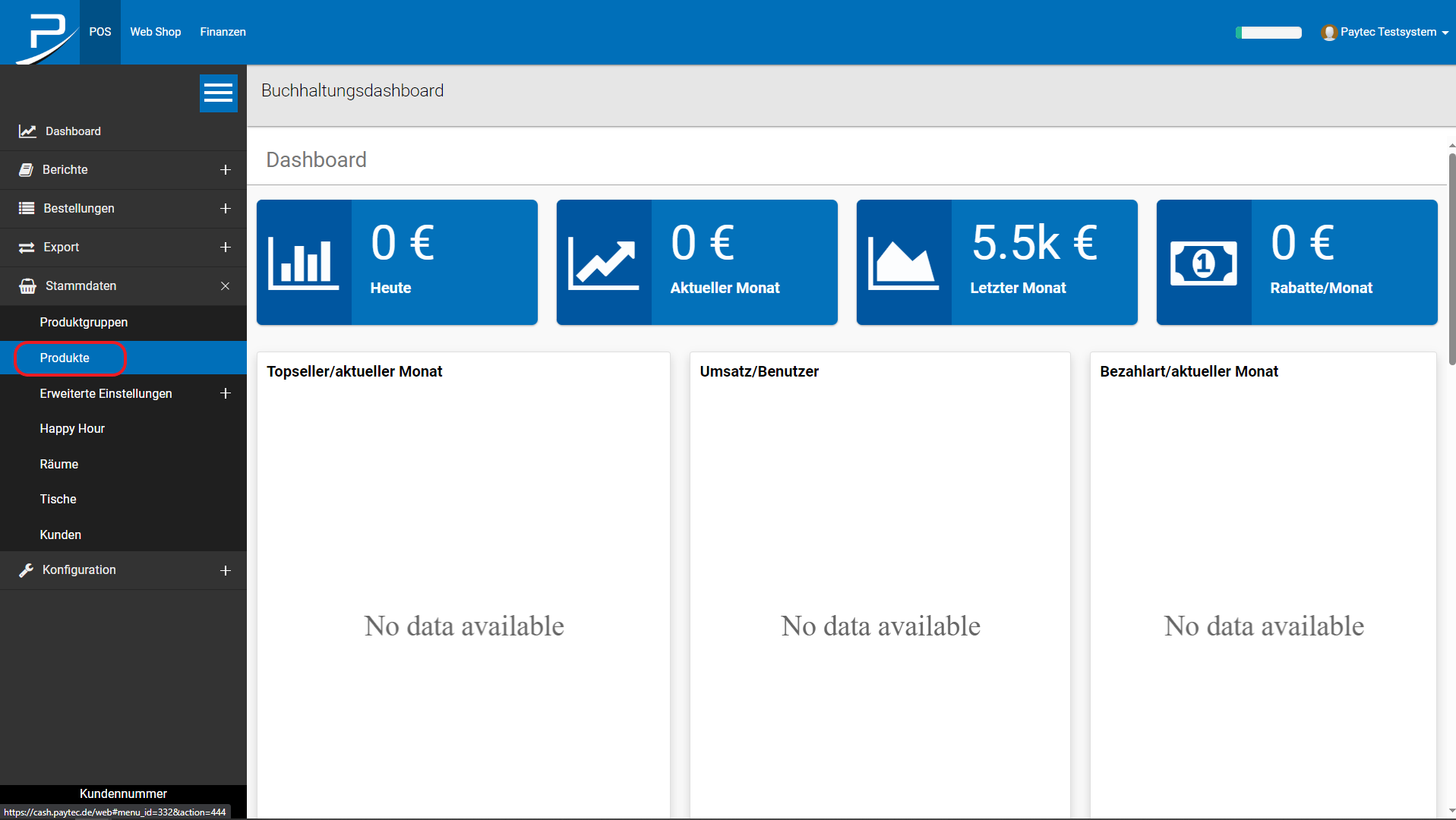Switch to the Web Shop tab
Viewport: 1456px width, 820px height.
155,32
